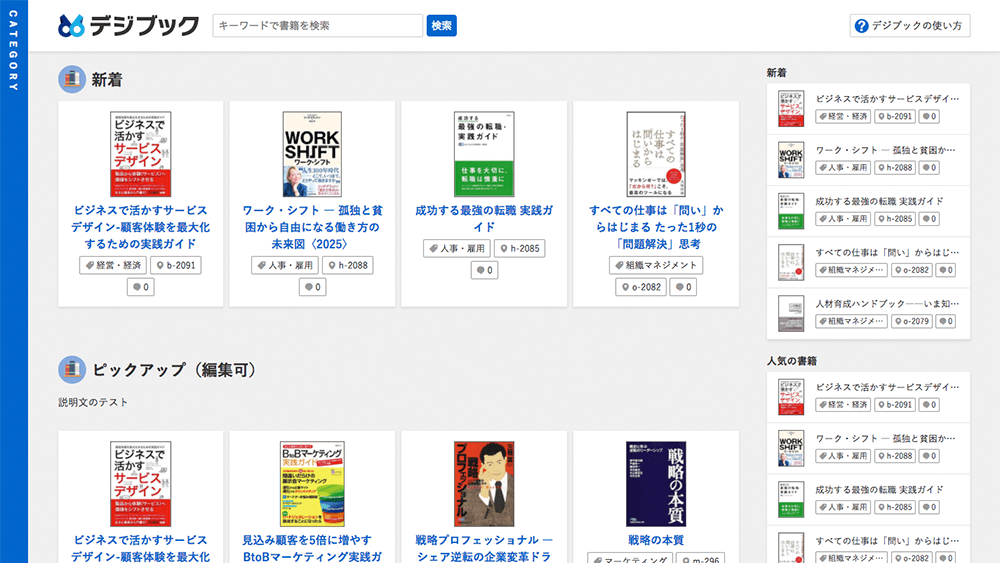1000x563 pixels.
Task: Click the 戦略の本質 book cover thumbnail
Action: (656, 484)
